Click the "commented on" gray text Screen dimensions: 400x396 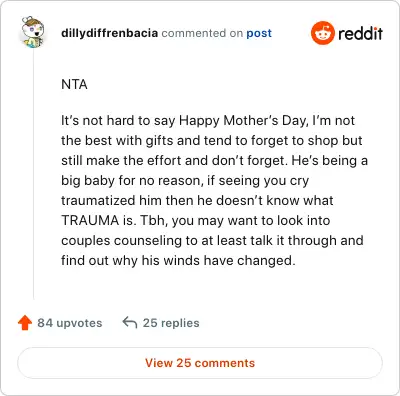[202, 33]
